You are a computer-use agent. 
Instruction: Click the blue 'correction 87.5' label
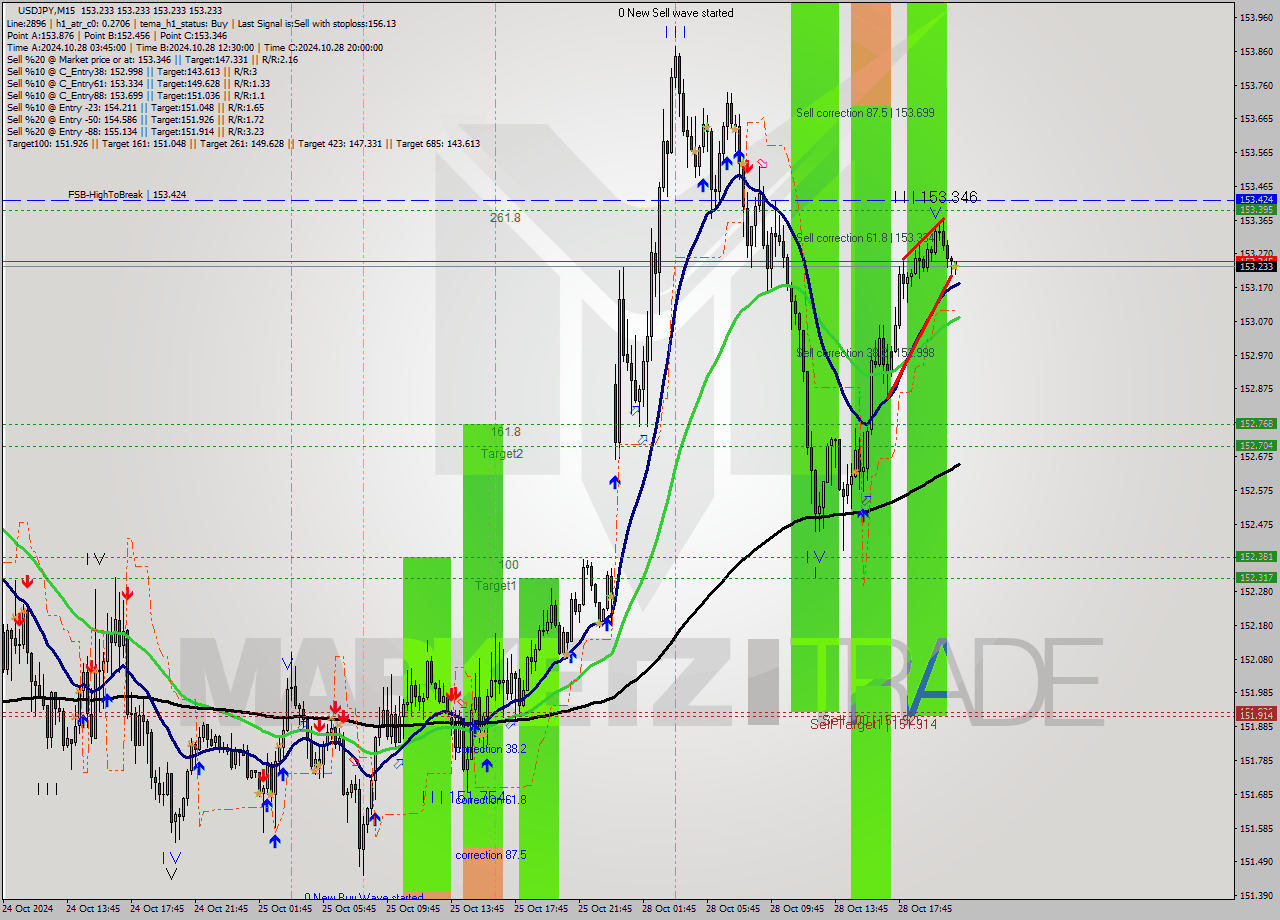click(x=490, y=855)
